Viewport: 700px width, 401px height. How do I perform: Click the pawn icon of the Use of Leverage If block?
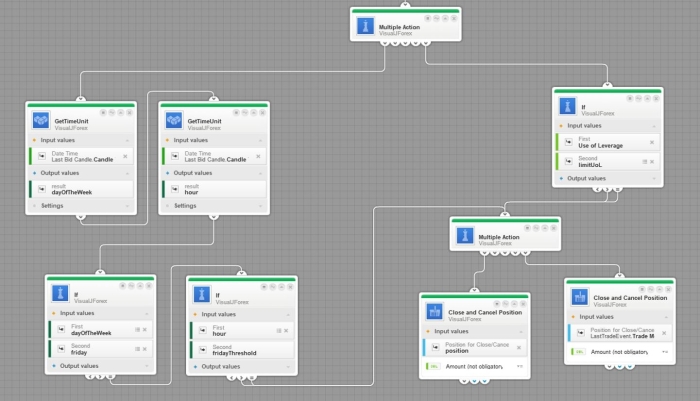tap(567, 106)
